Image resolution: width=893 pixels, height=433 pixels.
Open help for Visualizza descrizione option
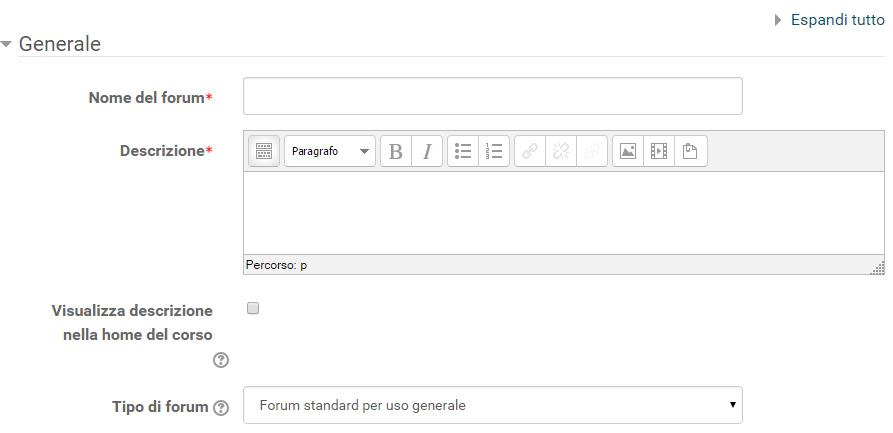[x=221, y=360]
